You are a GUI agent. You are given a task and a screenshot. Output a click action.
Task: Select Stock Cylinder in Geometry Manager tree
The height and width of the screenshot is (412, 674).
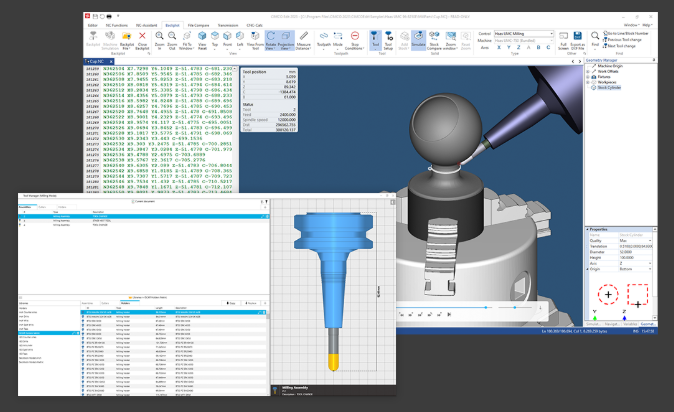(x=609, y=88)
